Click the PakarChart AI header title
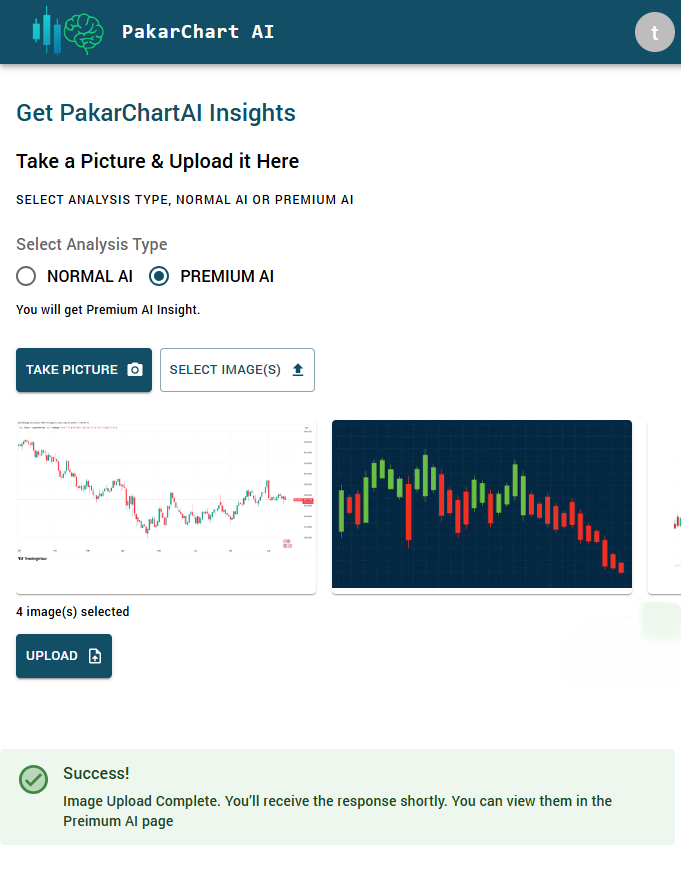The height and width of the screenshot is (869, 681). point(198,32)
